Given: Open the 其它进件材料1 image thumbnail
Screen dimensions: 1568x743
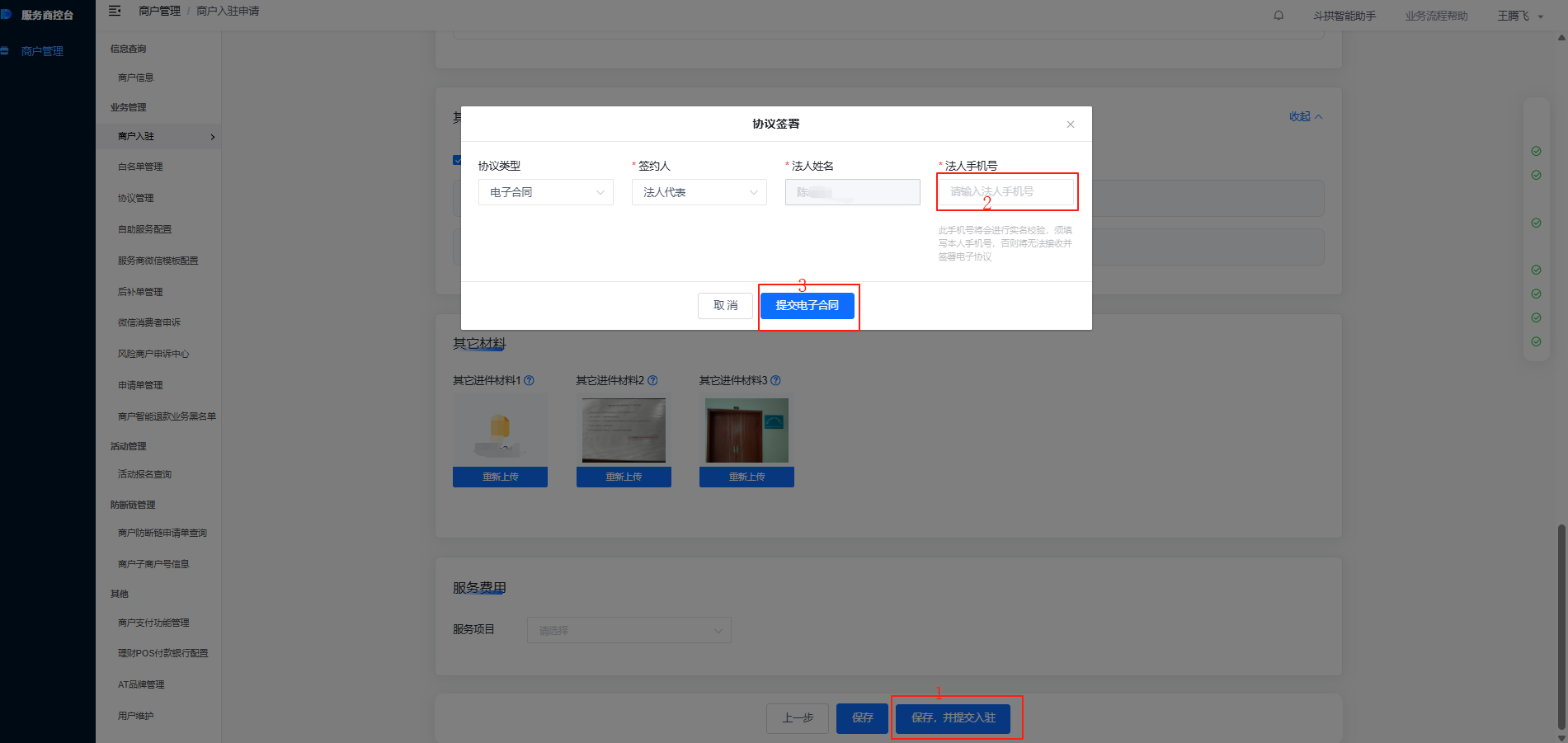Looking at the screenshot, I should [500, 430].
